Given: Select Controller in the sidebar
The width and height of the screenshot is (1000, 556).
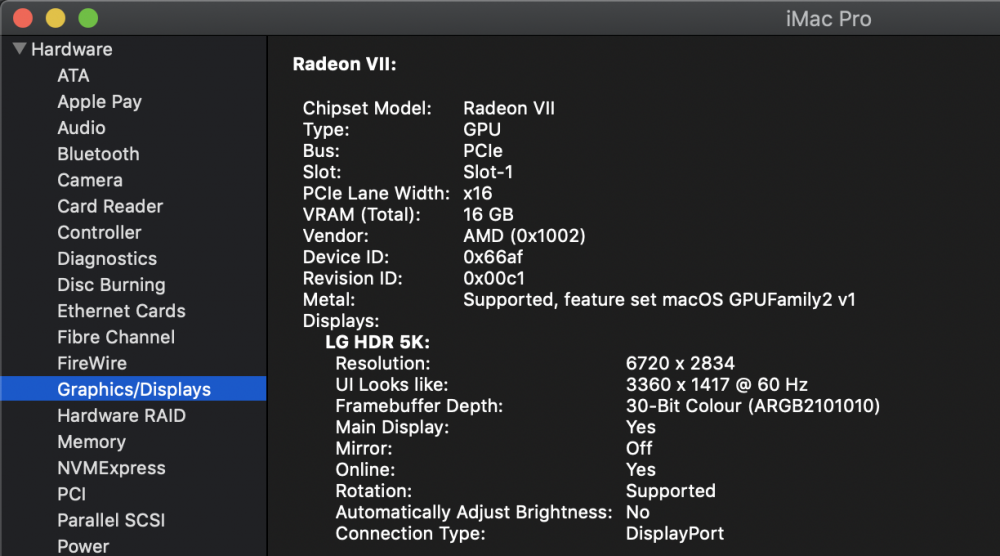Looking at the screenshot, I should [x=99, y=232].
